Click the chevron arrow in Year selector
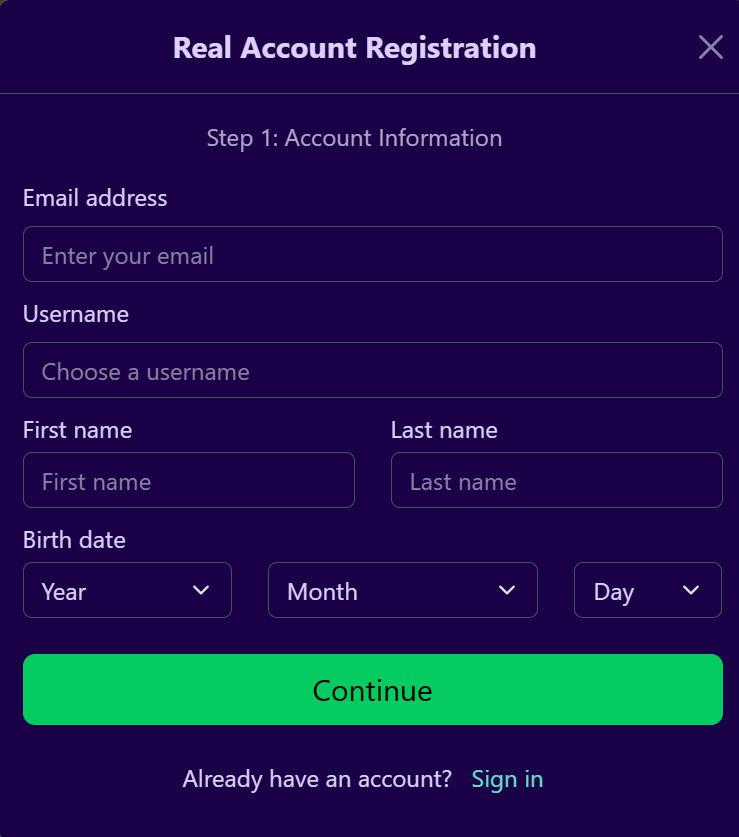This screenshot has width=739, height=837. point(201,590)
